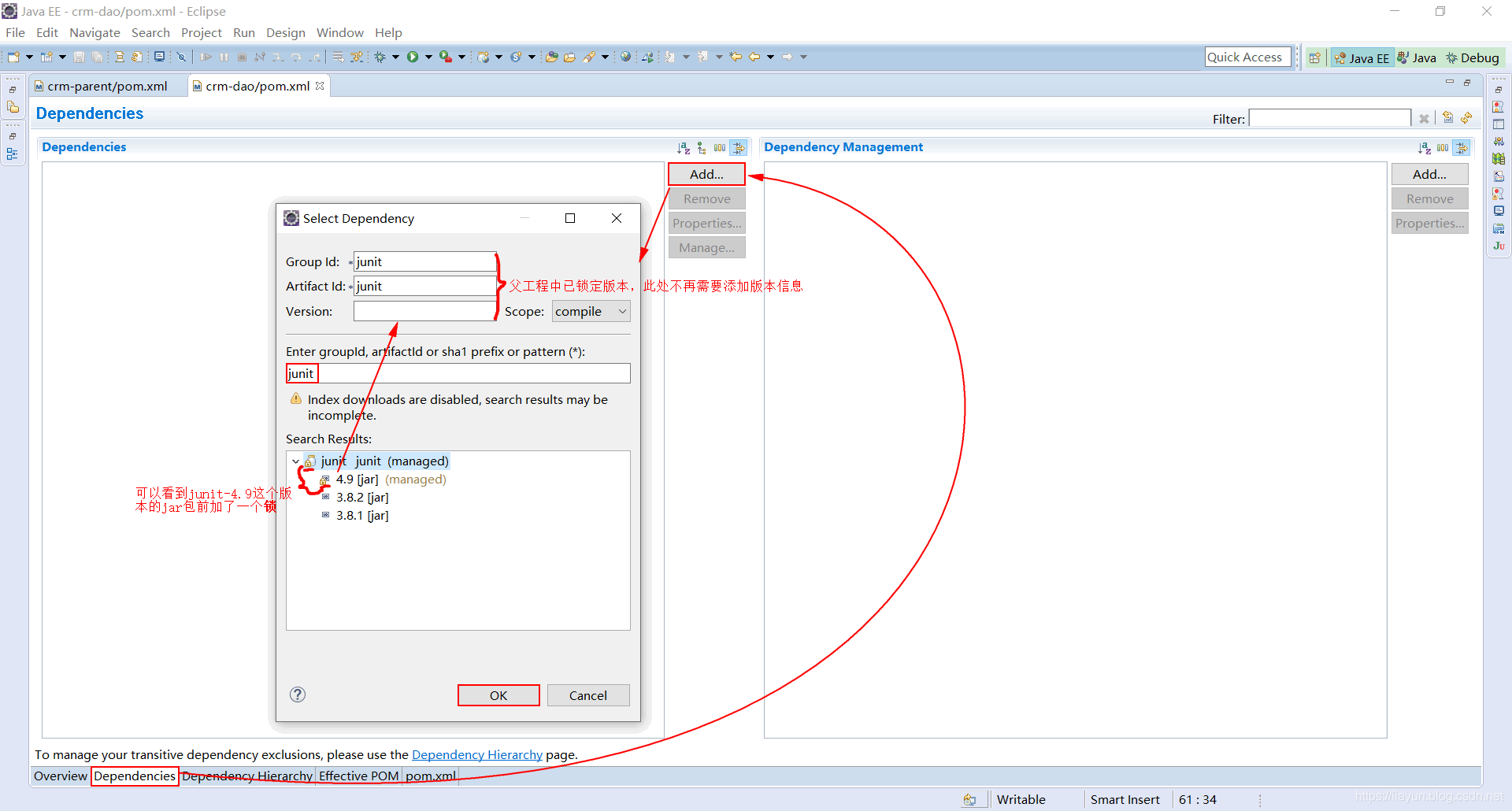1512x811 pixels.
Task: Select the 3.8.1 [jar] search result
Action: tap(355, 516)
